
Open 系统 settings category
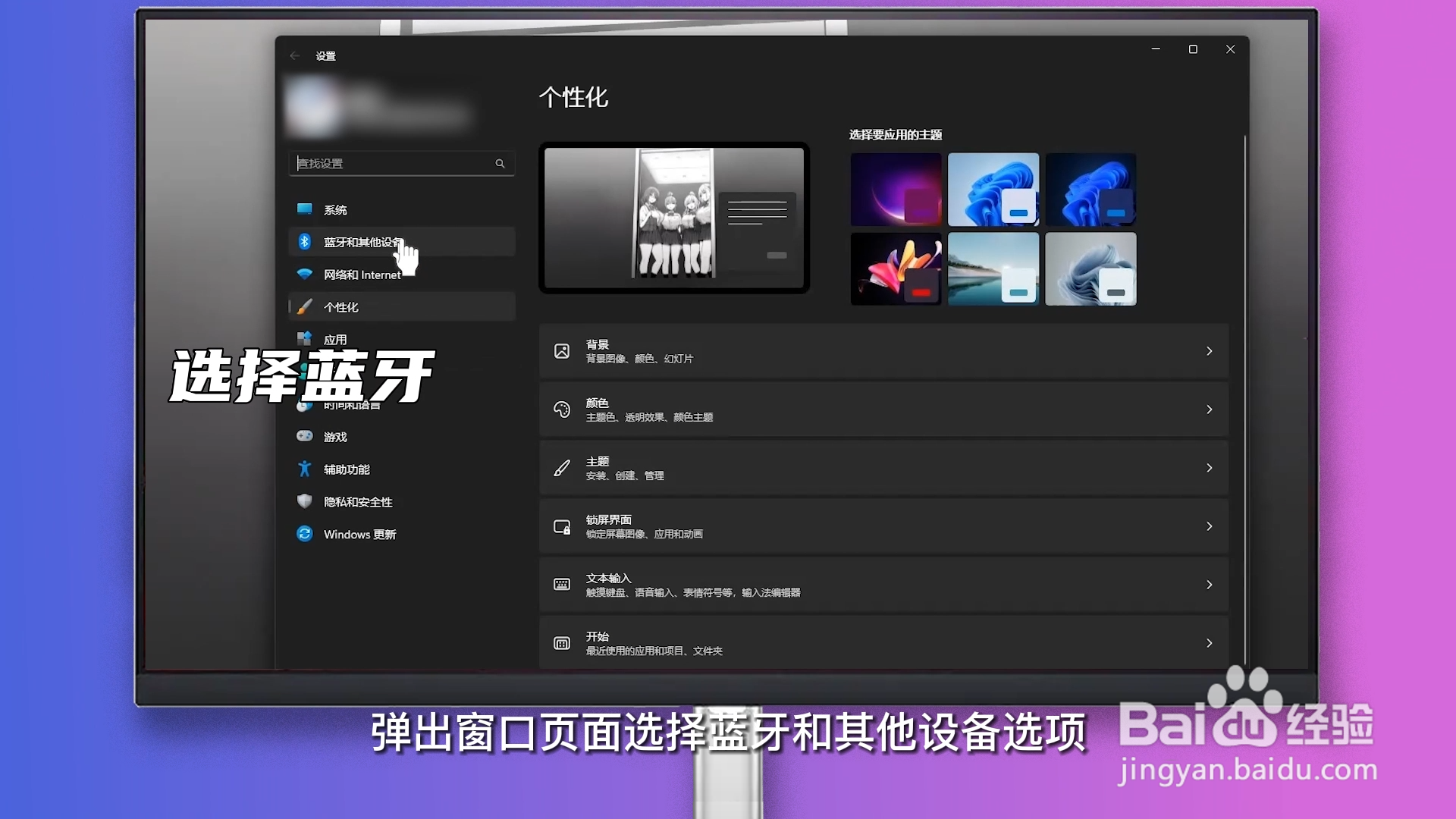(402, 209)
